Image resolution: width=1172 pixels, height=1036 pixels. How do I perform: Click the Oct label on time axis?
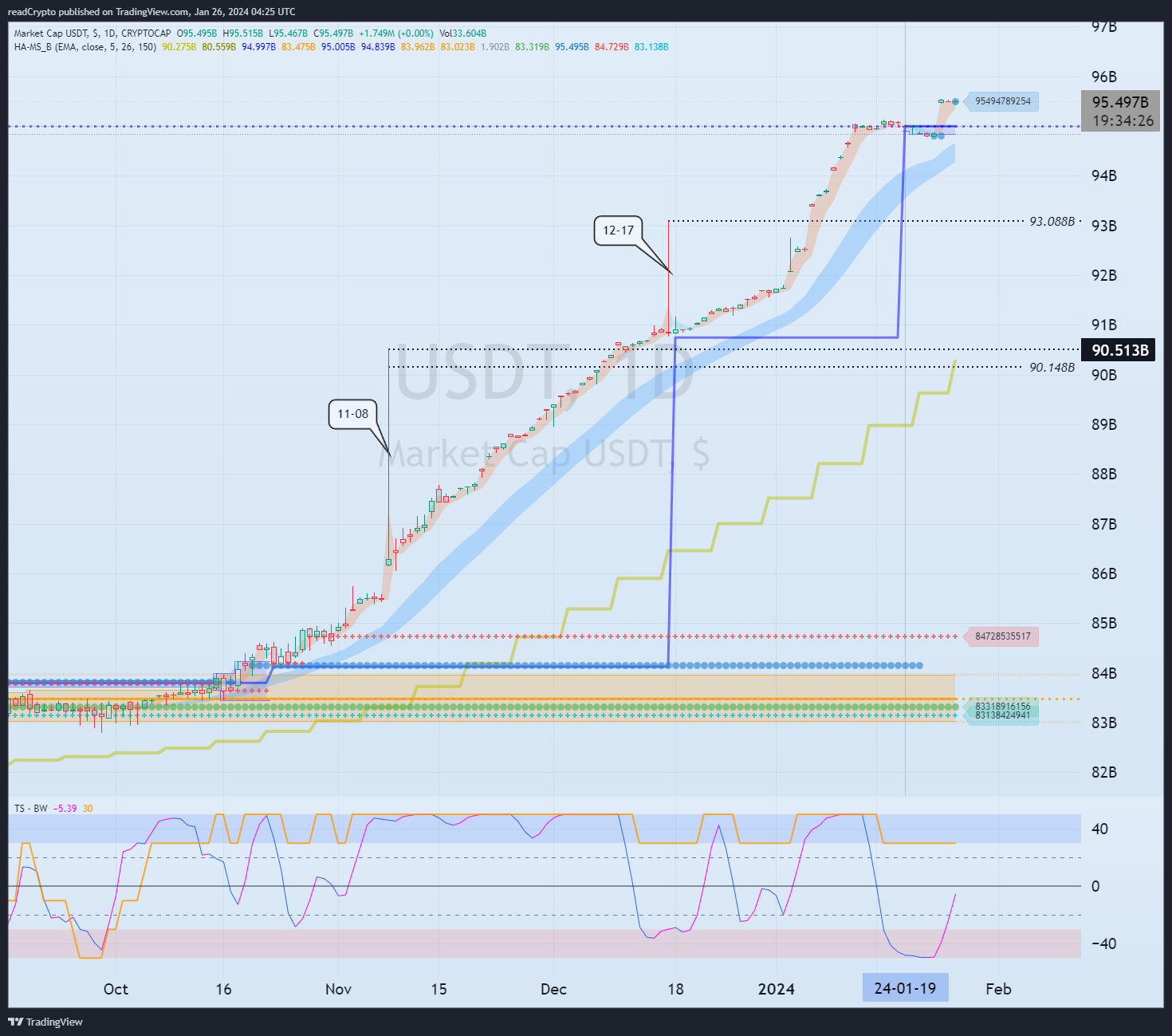tap(116, 989)
